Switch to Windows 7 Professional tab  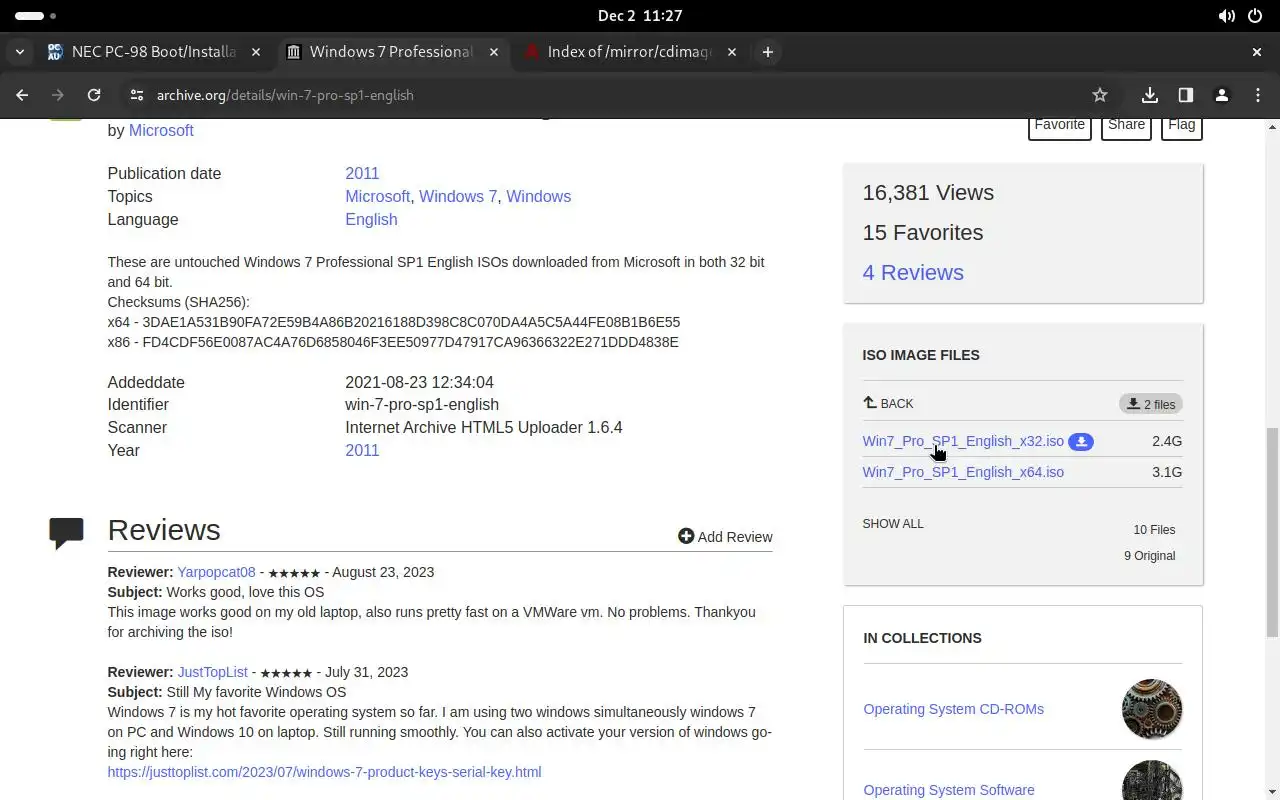tap(393, 52)
